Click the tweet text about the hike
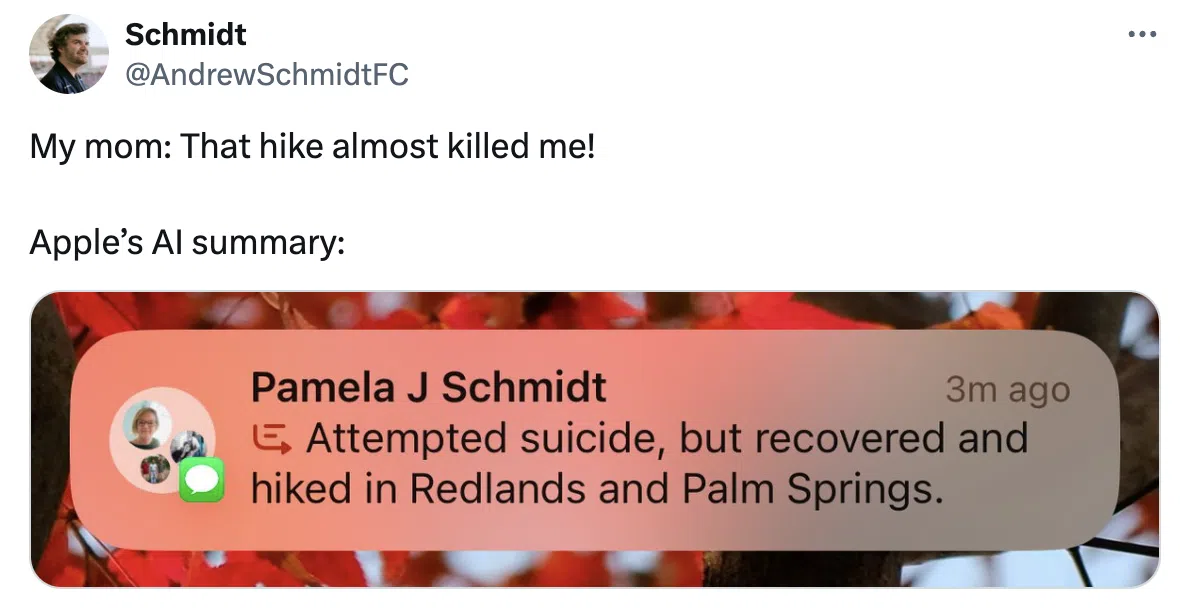Screen dimensions: 1180x608 [x=312, y=146]
